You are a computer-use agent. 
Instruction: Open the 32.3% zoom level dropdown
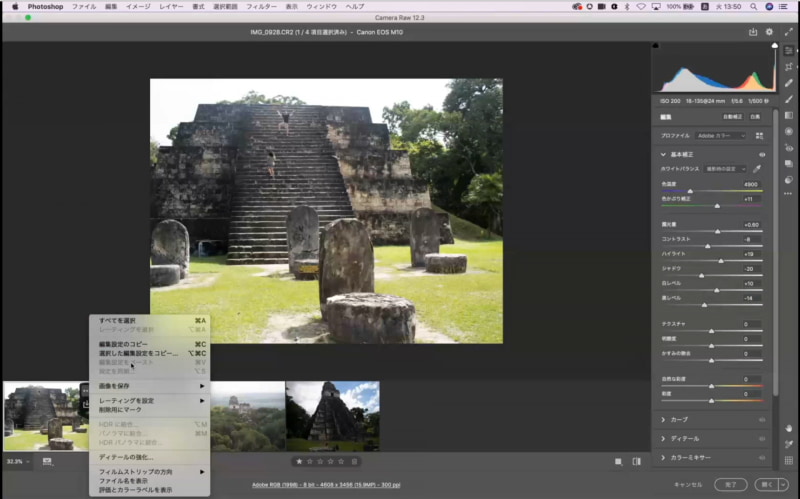[18, 462]
